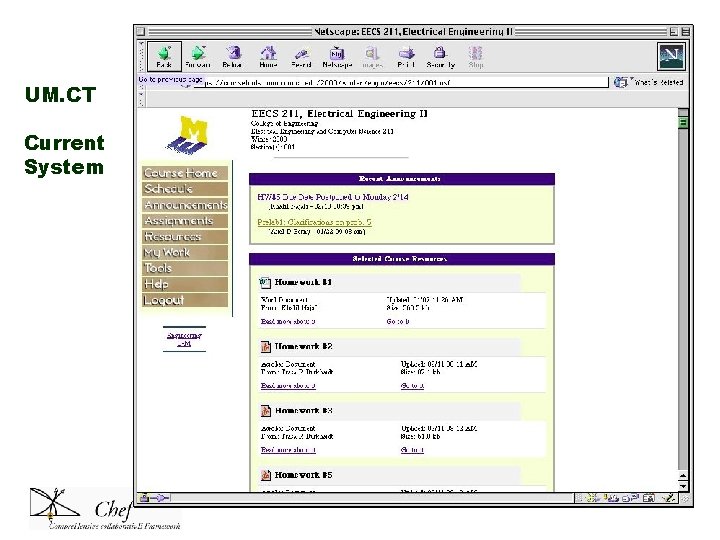Open the Help menu item
The height and width of the screenshot is (540, 720).
point(185,284)
